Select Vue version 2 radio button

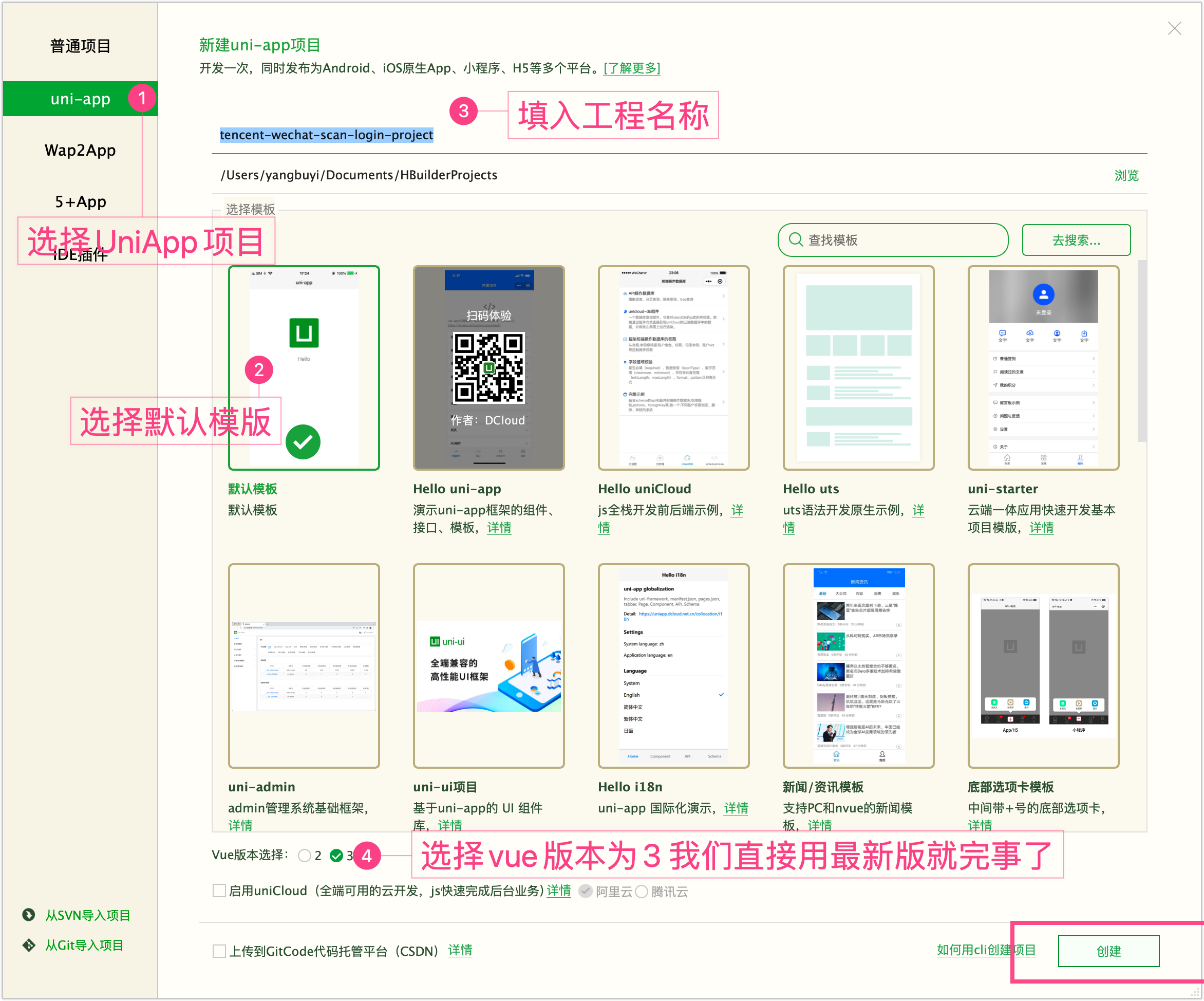[x=305, y=856]
